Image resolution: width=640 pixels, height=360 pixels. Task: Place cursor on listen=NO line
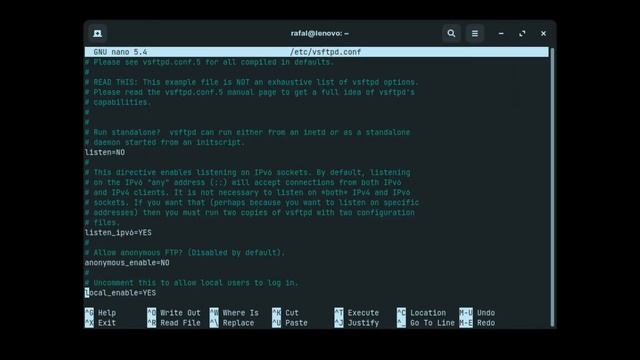(105, 152)
